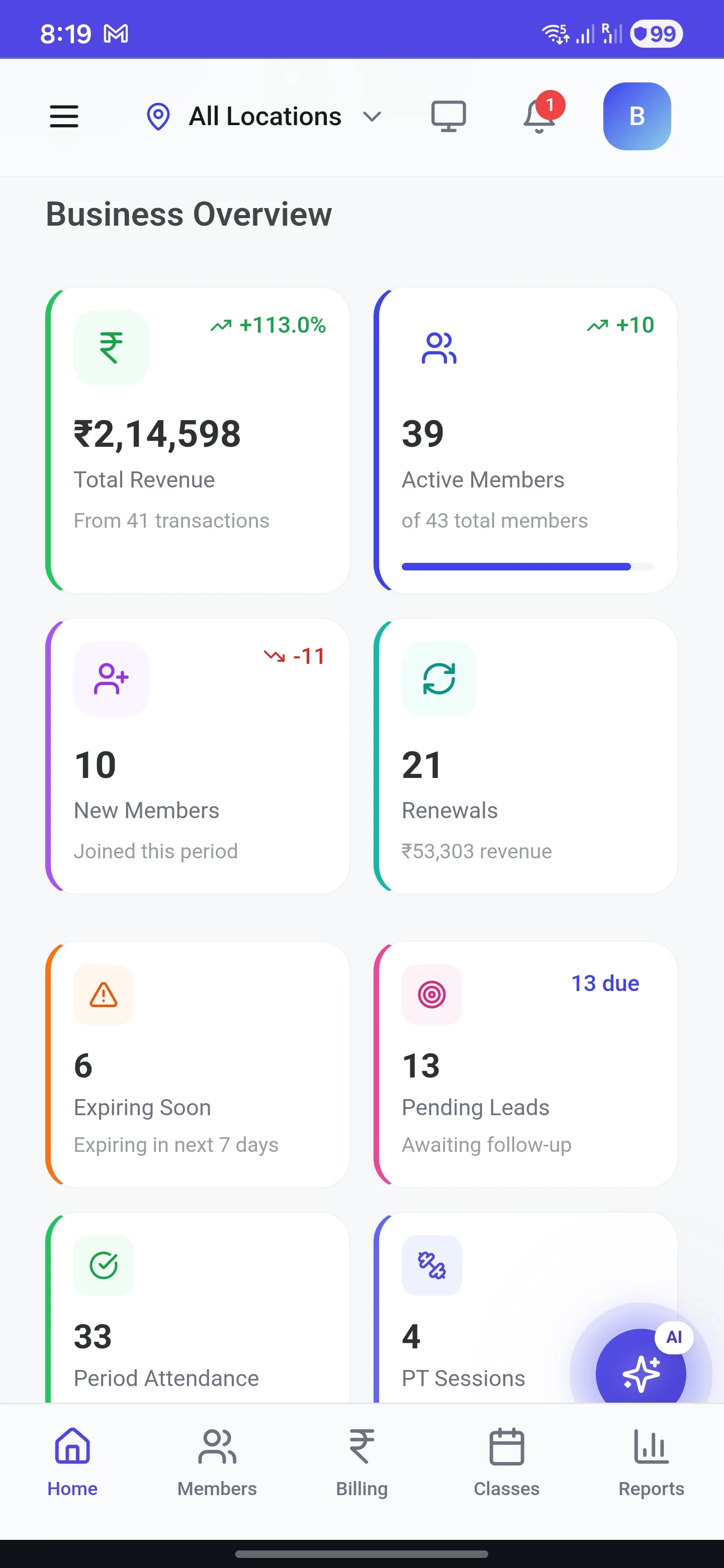
Task: Tap the dumbbell icon on PT Sessions
Action: click(x=432, y=1265)
